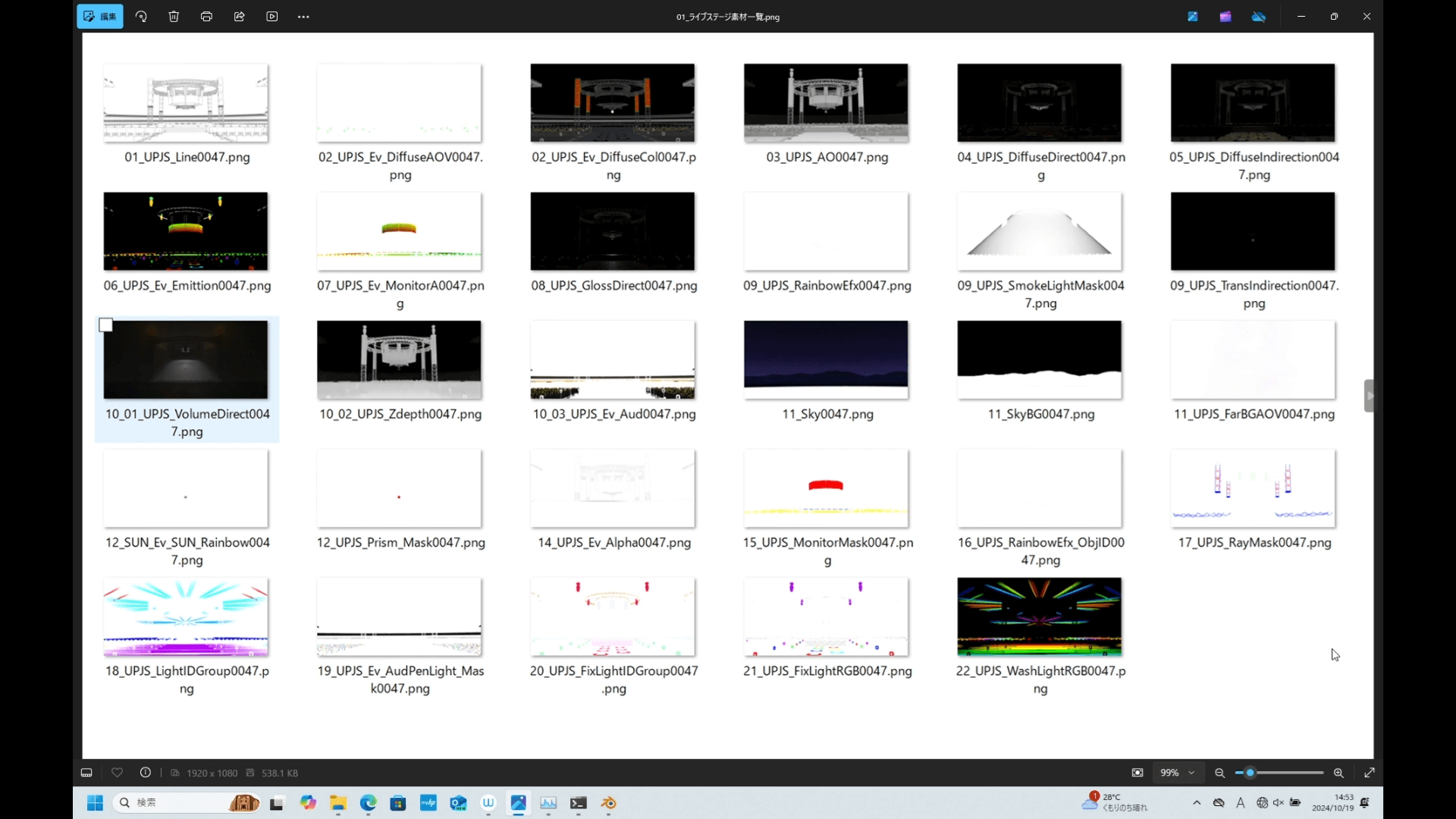Toggle the filmstrip view icon

point(86,773)
